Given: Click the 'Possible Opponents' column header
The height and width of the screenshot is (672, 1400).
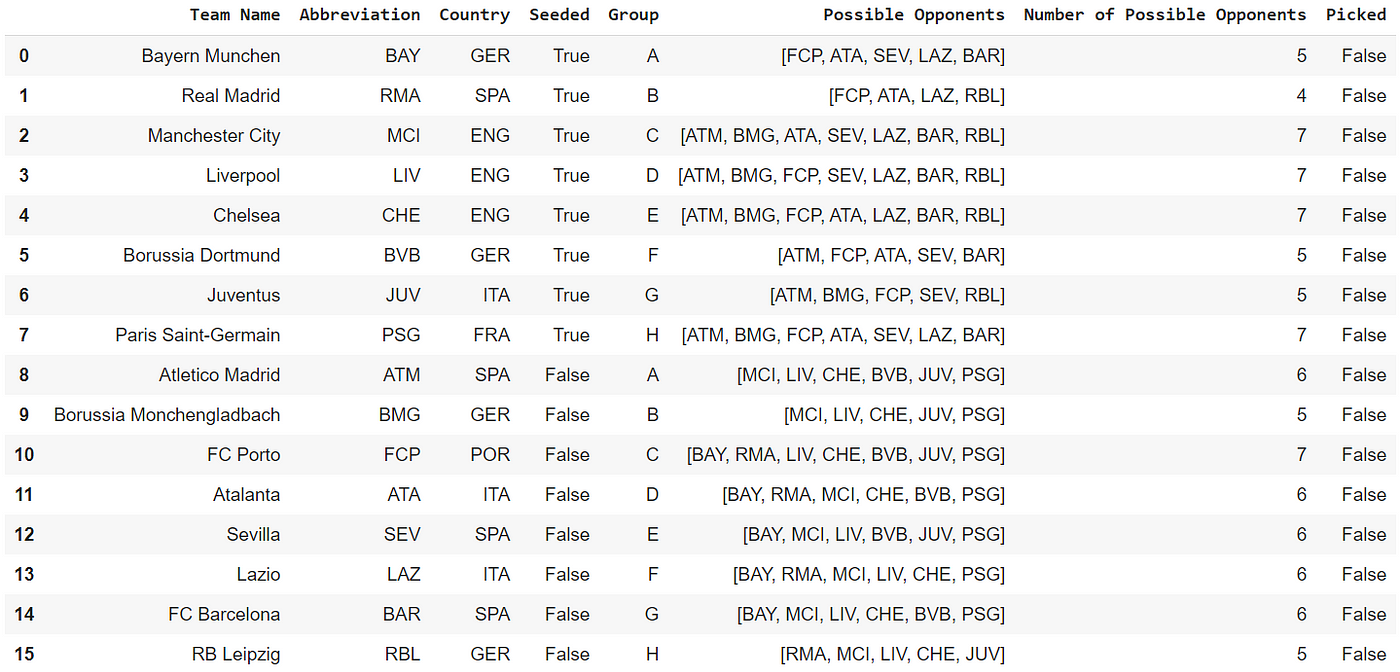Looking at the screenshot, I should click(x=914, y=15).
